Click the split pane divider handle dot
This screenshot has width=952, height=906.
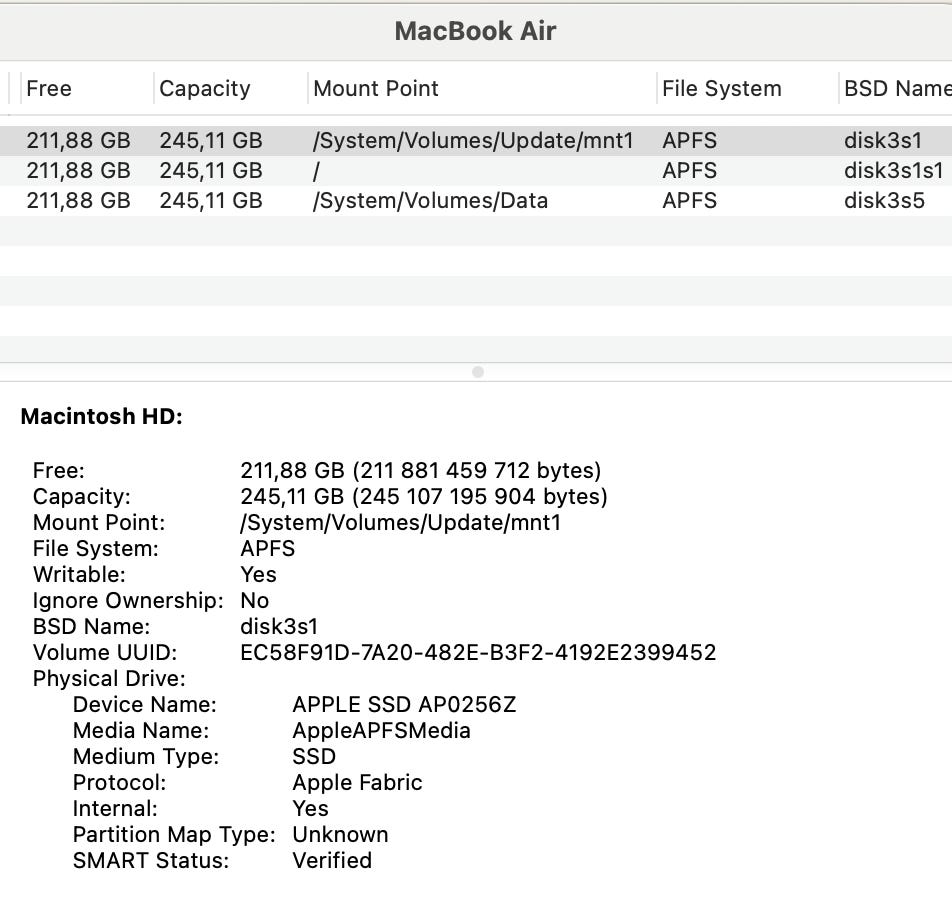478,372
